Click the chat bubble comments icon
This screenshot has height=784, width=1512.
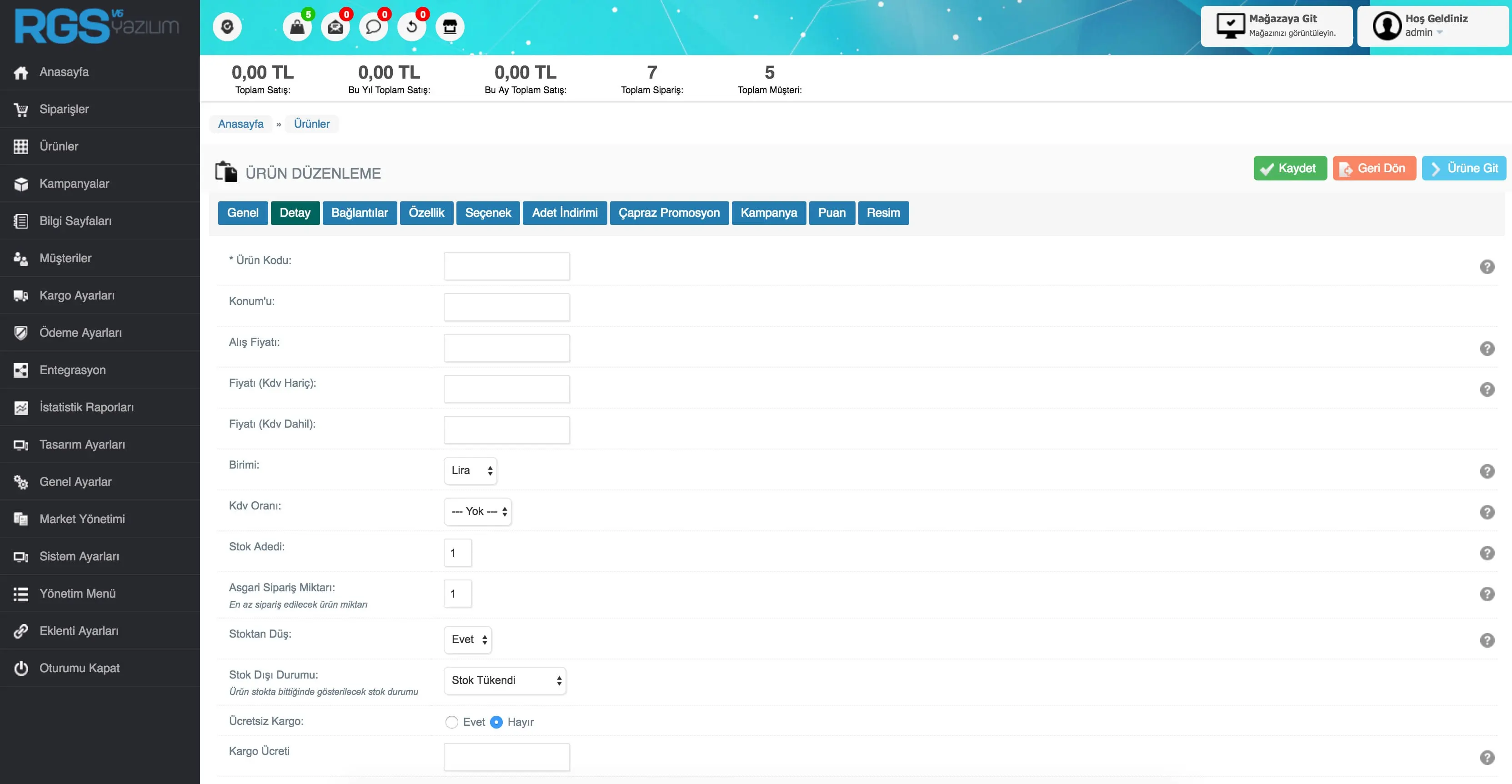[x=373, y=27]
